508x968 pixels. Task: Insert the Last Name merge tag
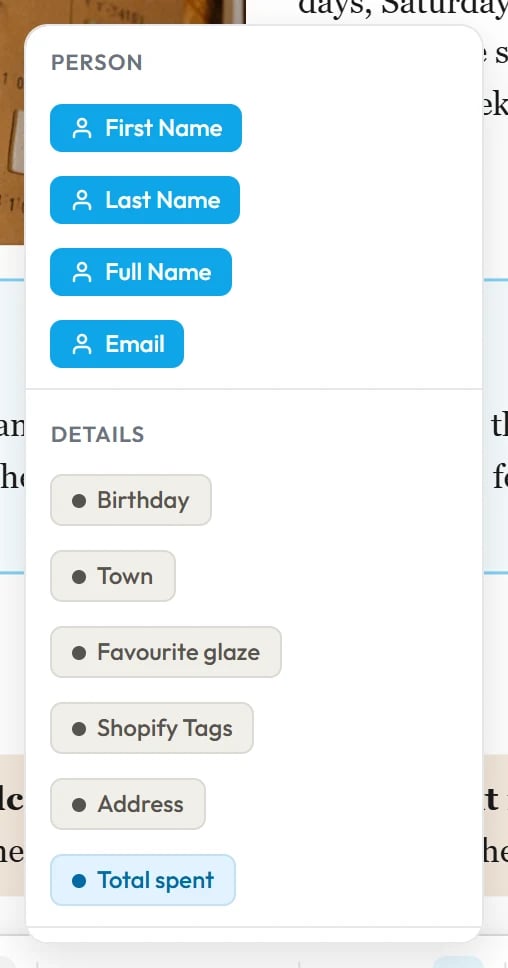point(145,200)
